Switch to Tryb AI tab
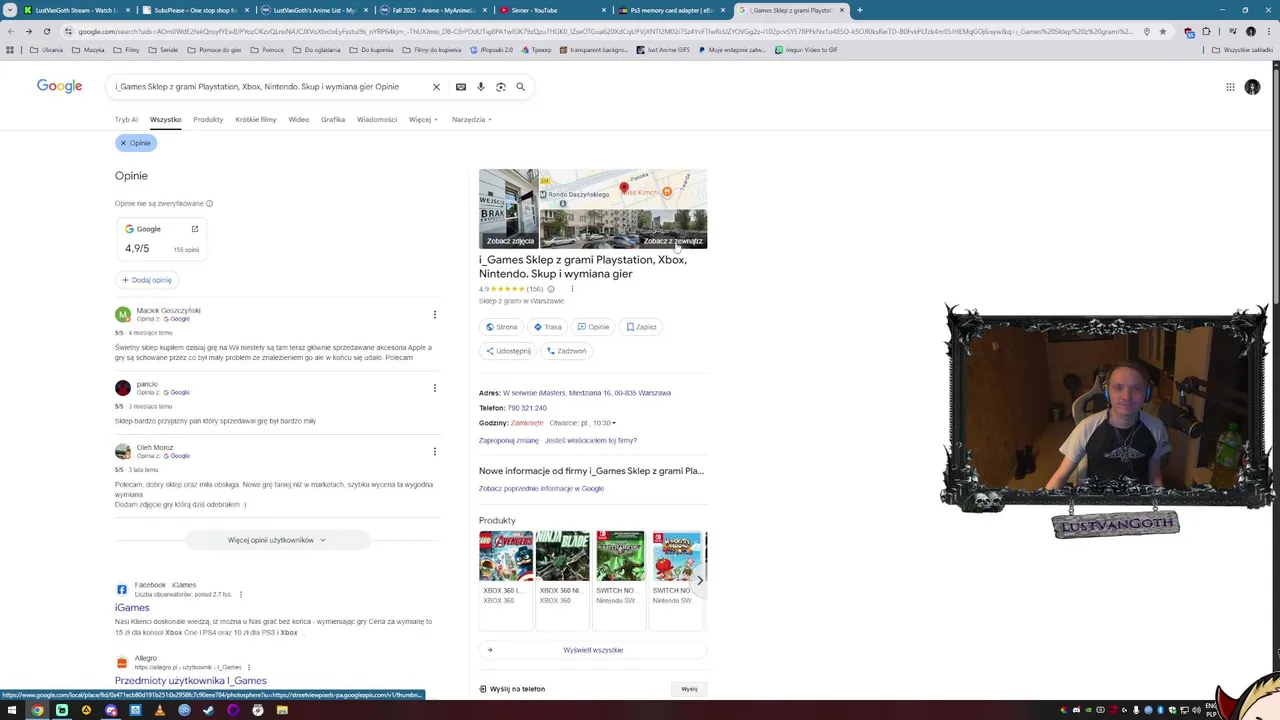This screenshot has width=1280, height=720. coord(126,120)
